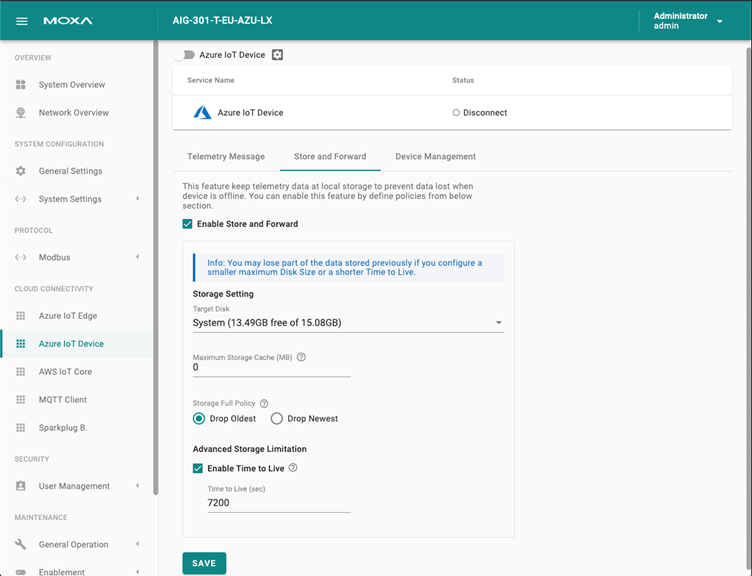
Task: Click the General Settings gear icon
Action: point(21,171)
